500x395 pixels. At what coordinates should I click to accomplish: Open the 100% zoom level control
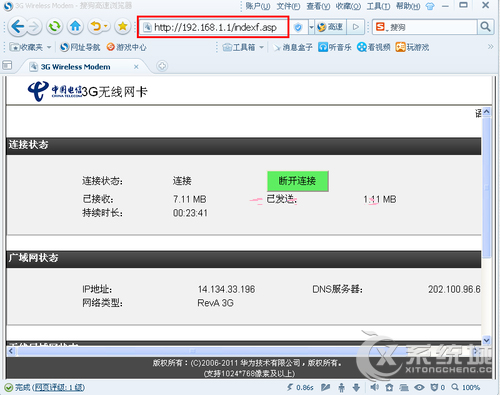coord(466,387)
